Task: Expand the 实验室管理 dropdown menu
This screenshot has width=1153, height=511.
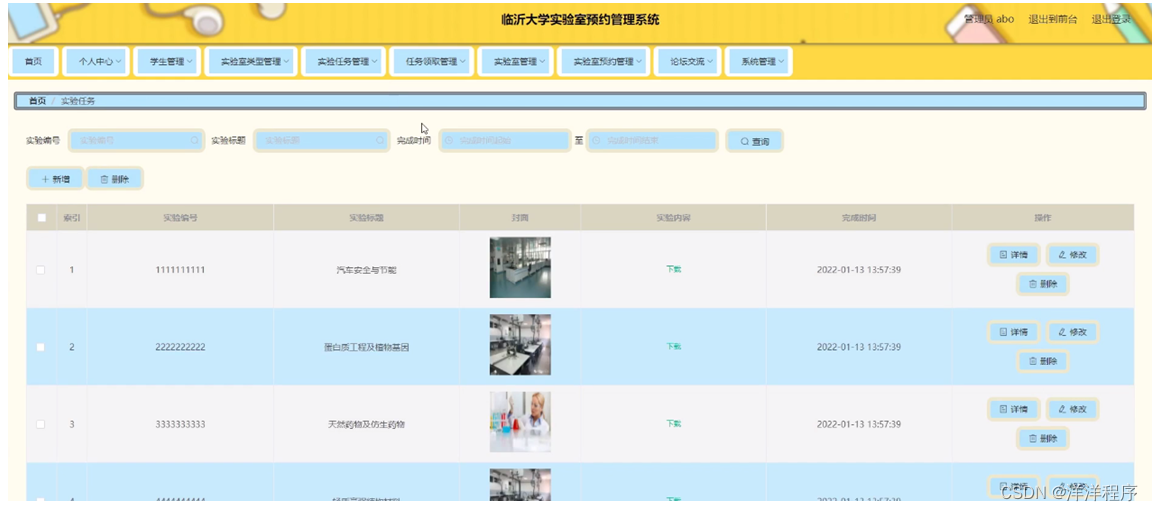Action: [x=515, y=62]
